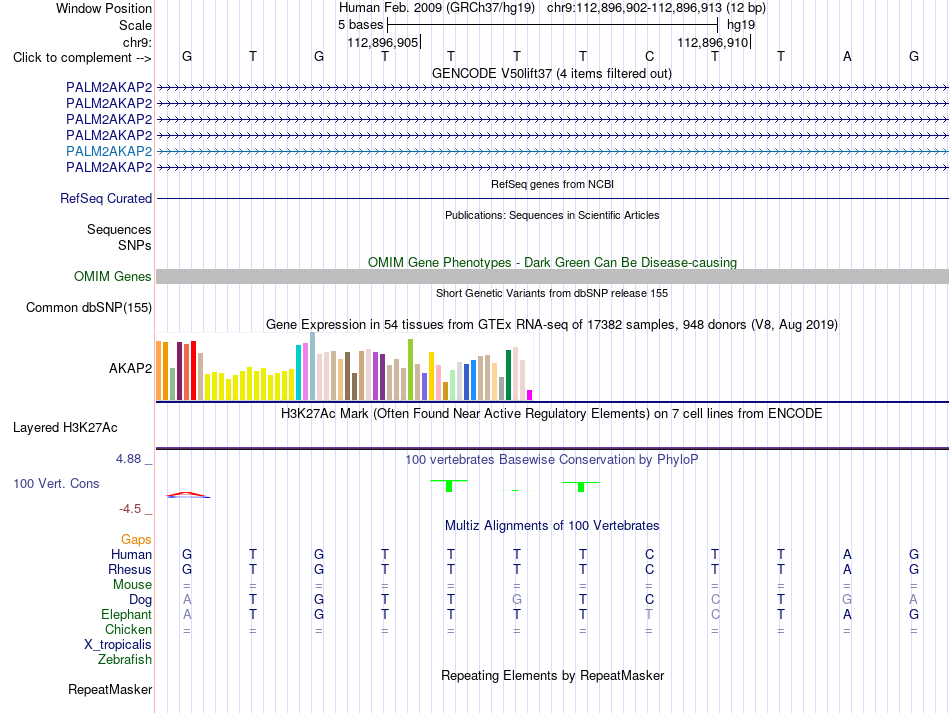Image resolution: width=950 pixels, height=713 pixels.
Task: Click the tall teal GTEx expression bar
Action: 298,372
